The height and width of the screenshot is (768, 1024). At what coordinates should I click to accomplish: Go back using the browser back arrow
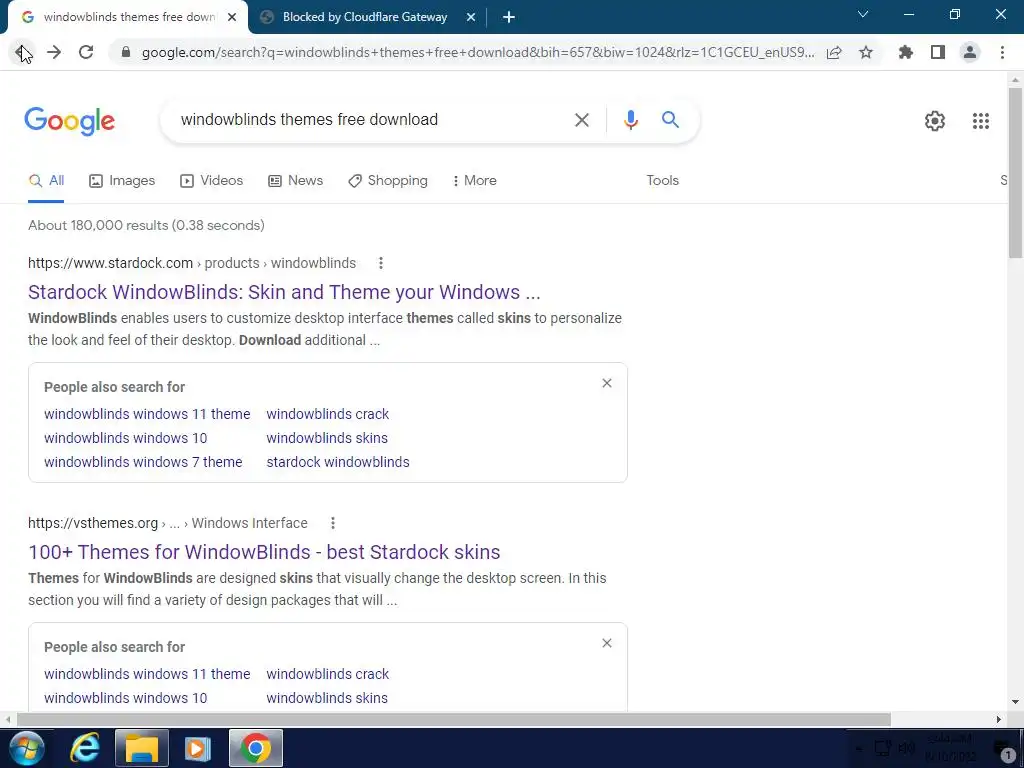click(x=22, y=52)
